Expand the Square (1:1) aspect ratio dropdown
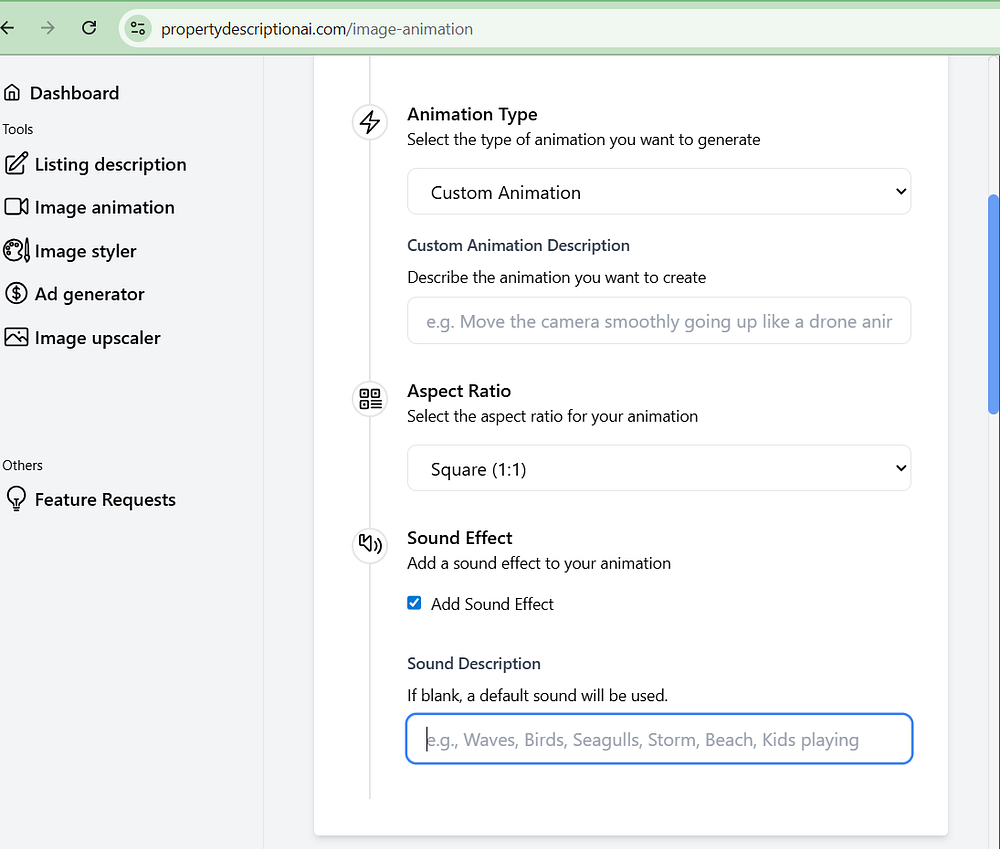1000x849 pixels. click(658, 468)
